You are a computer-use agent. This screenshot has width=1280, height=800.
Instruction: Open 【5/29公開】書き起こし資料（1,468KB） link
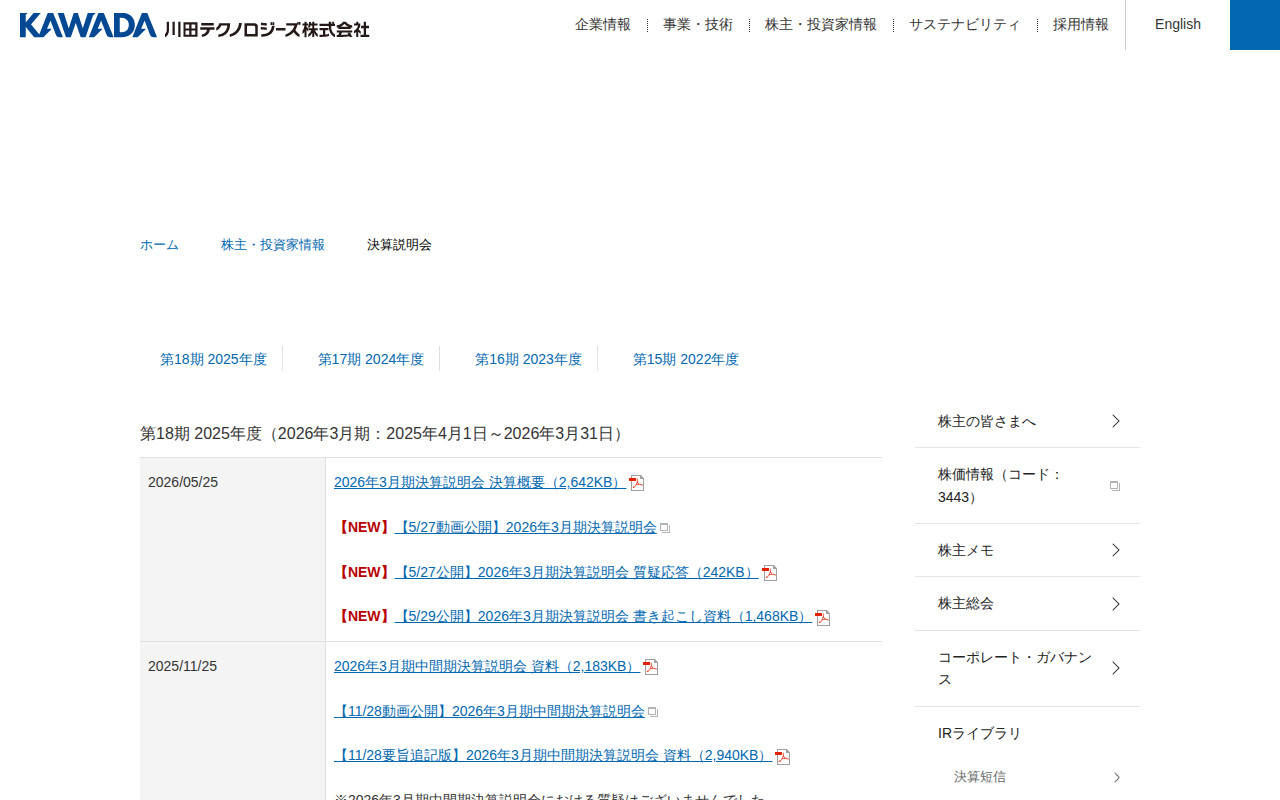coord(603,616)
